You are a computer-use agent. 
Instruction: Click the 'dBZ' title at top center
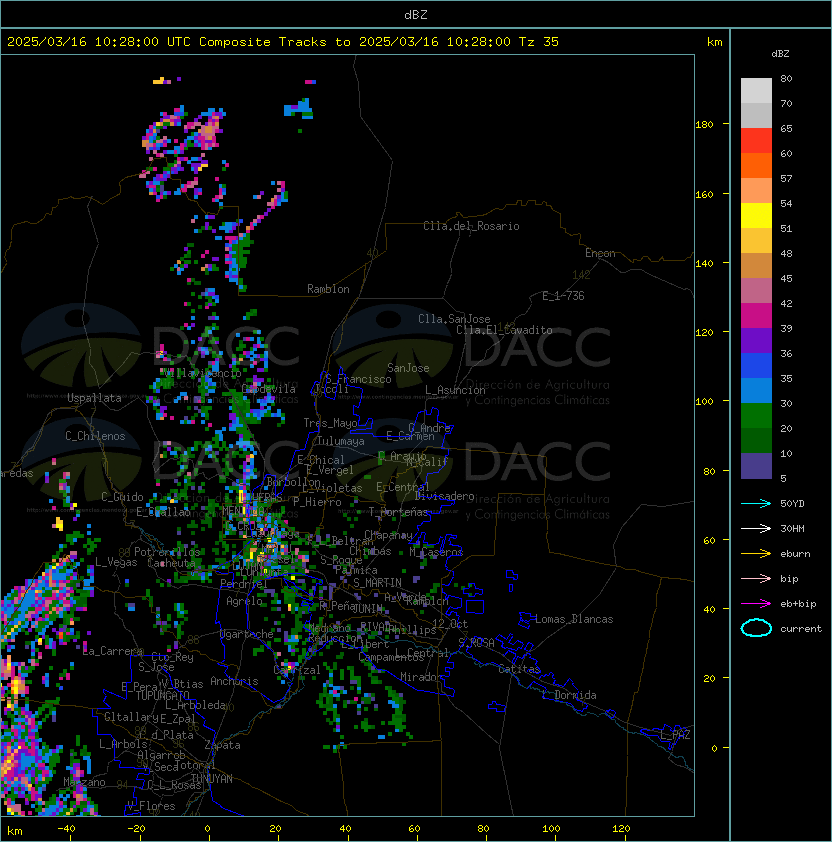[x=416, y=15]
